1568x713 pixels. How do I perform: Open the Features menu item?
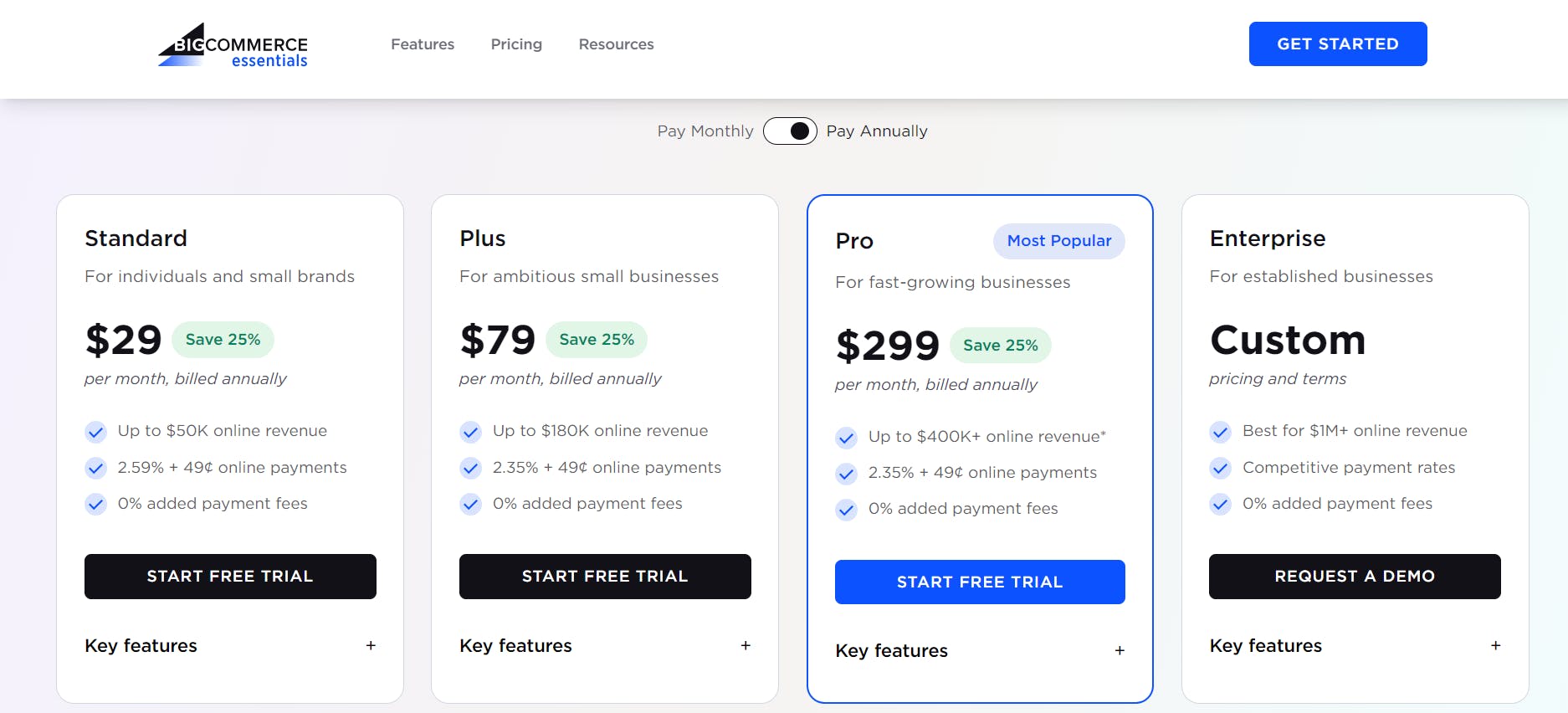423,44
